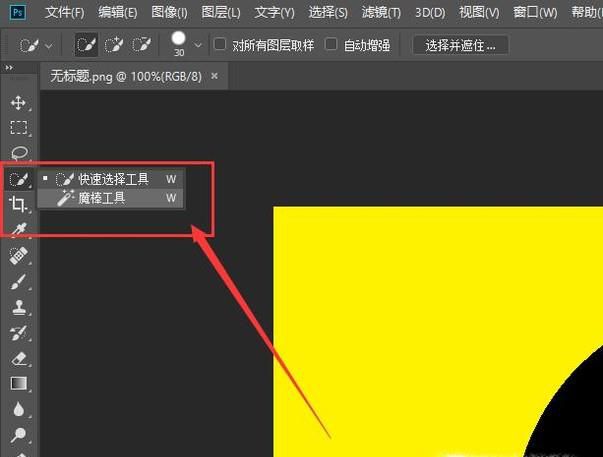Screen dimensions: 603x457
Task: Open the 编辑(E) menu
Action: click(117, 13)
